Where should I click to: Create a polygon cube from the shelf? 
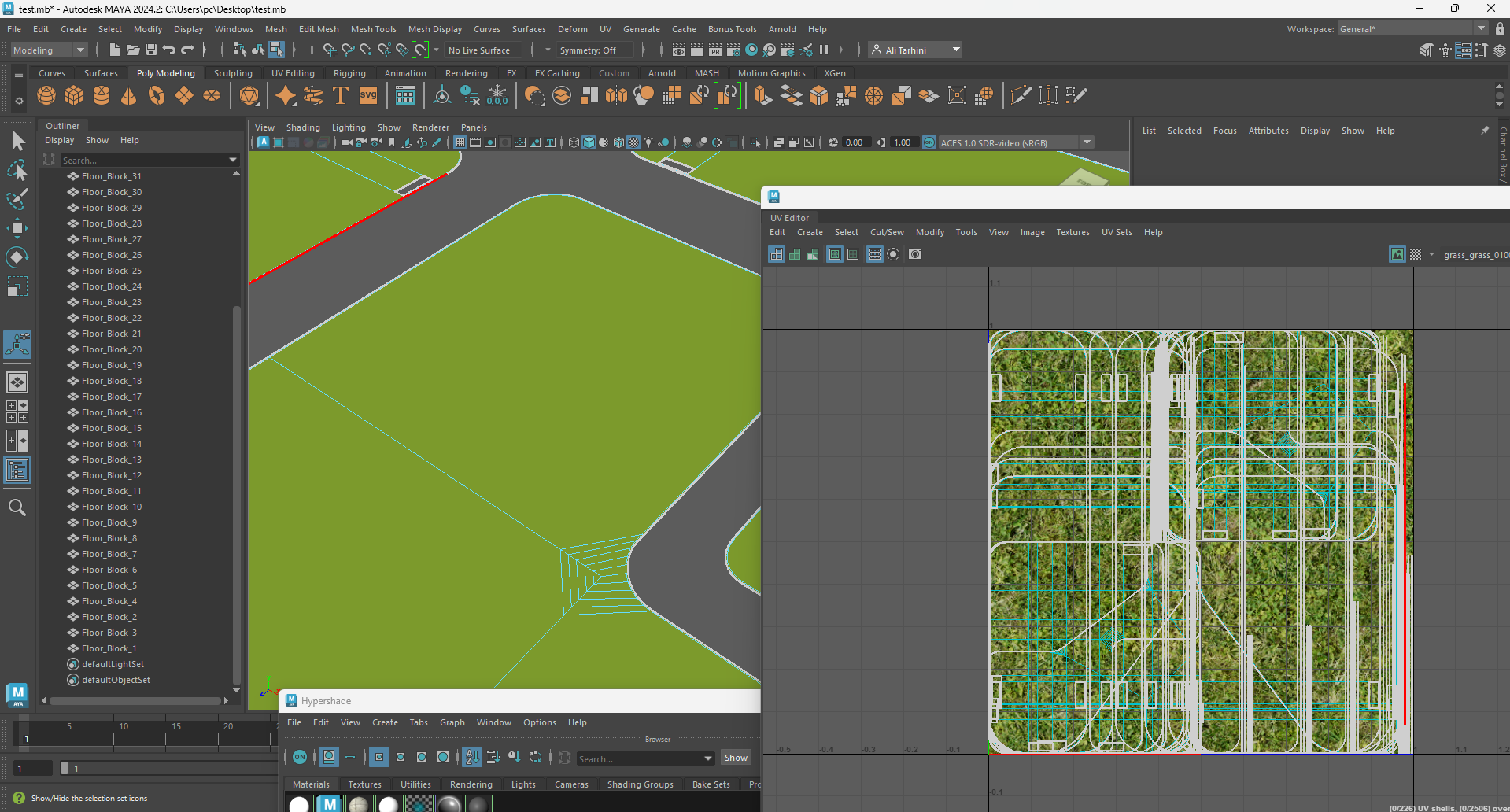[74, 95]
